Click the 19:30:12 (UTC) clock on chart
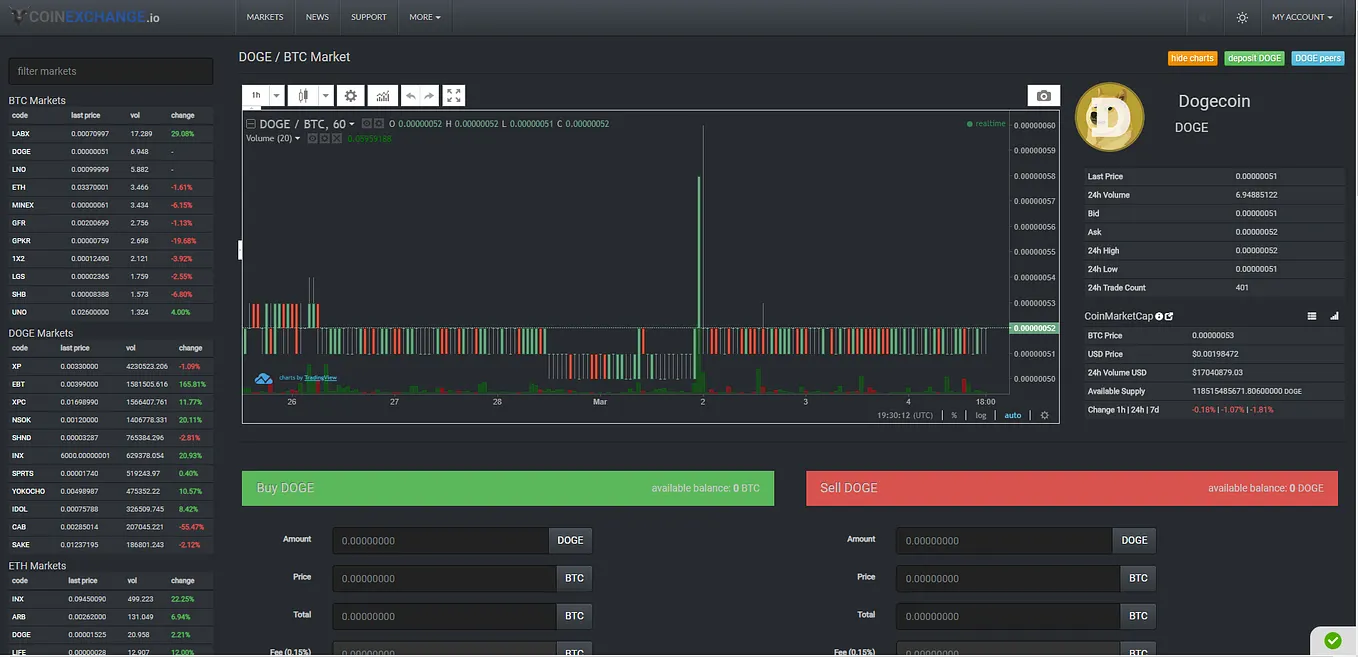Screen dimensions: 1358x657 tap(905, 415)
